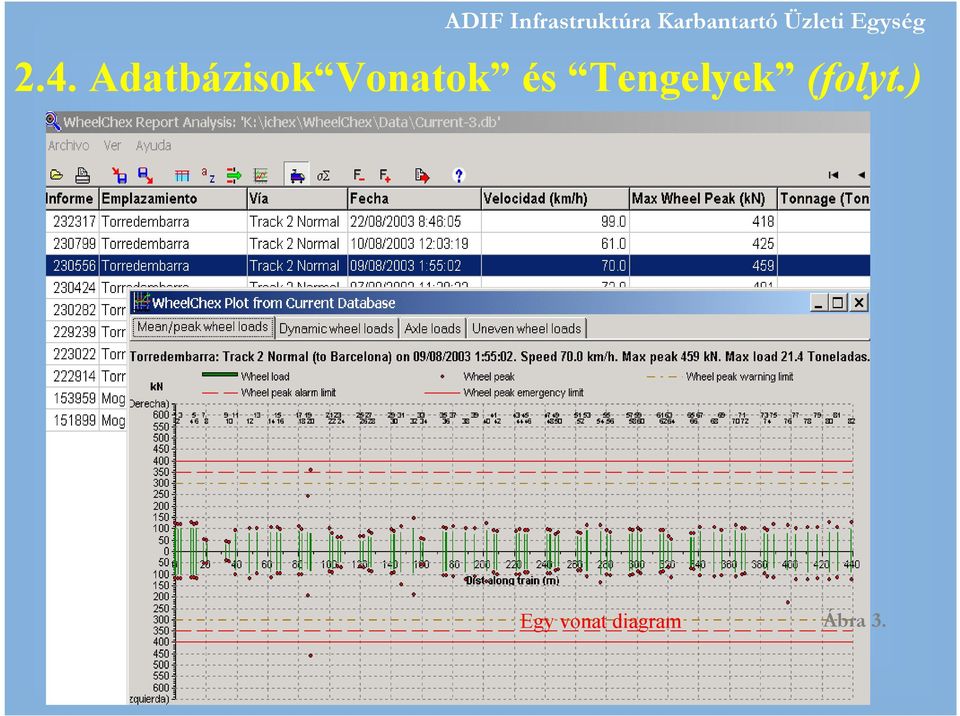Screen dimensions: 960x716
Task: Close the WheelChex Plot window
Action: coord(859,303)
